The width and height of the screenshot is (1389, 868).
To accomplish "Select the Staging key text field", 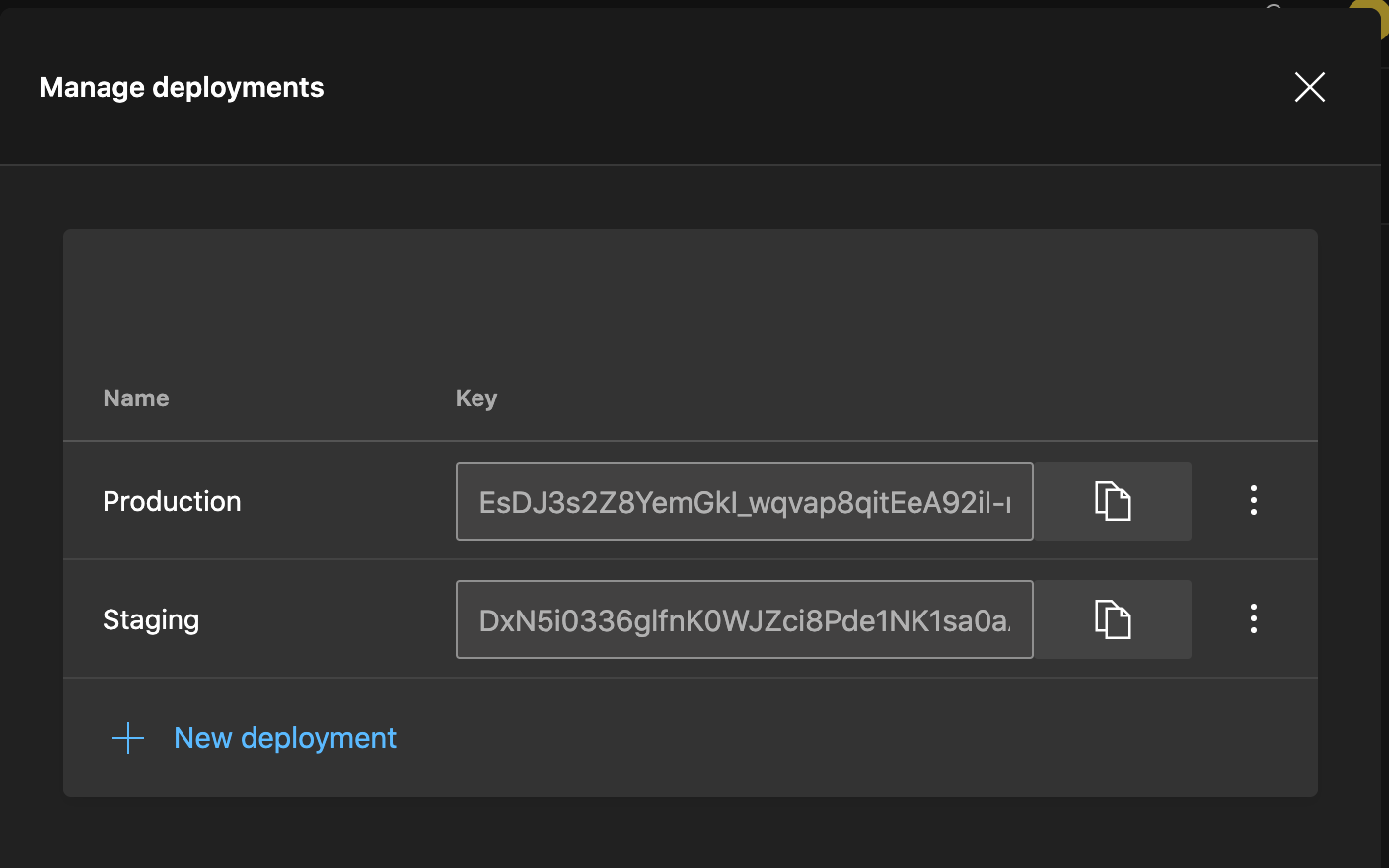I will click(744, 619).
